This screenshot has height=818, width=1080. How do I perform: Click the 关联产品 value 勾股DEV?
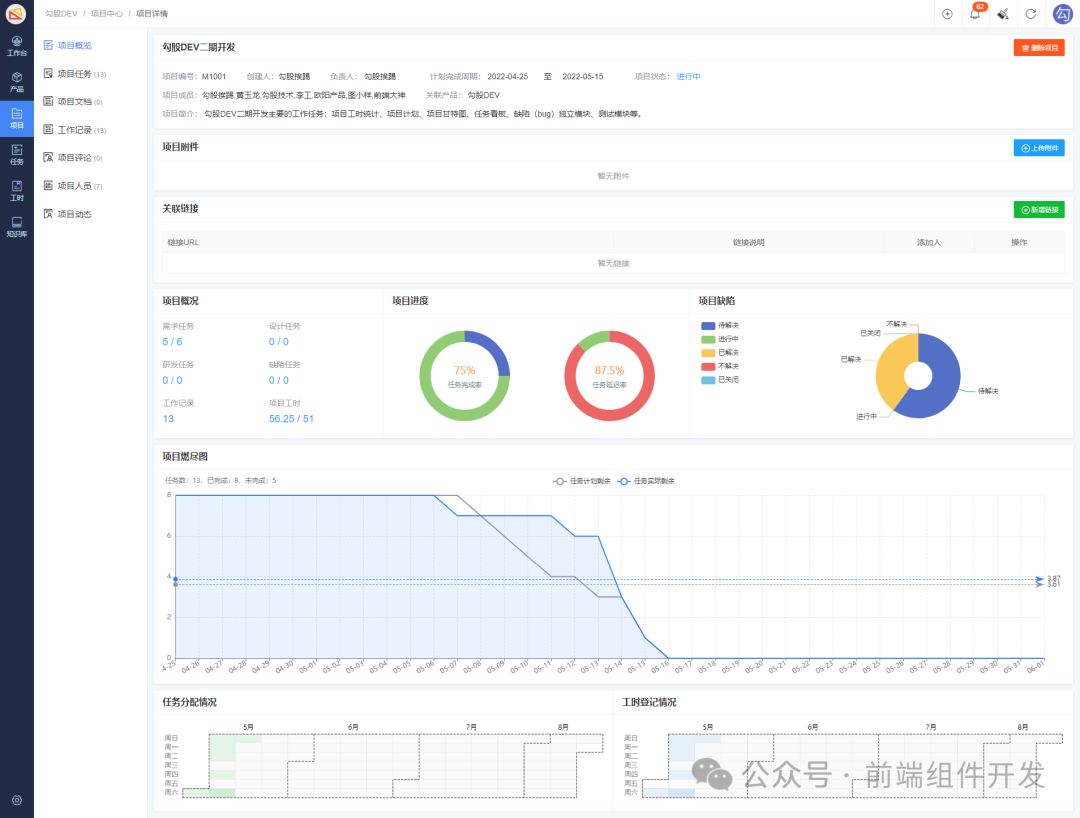[x=484, y=95]
